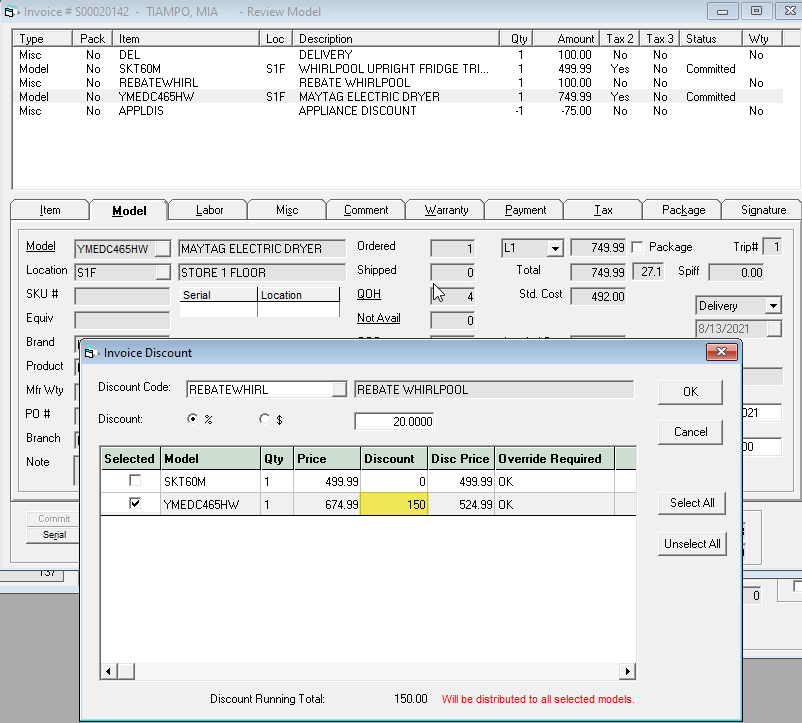Screen dimensions: 802x723
Task: Switch to the Tax tab
Action: tap(603, 210)
